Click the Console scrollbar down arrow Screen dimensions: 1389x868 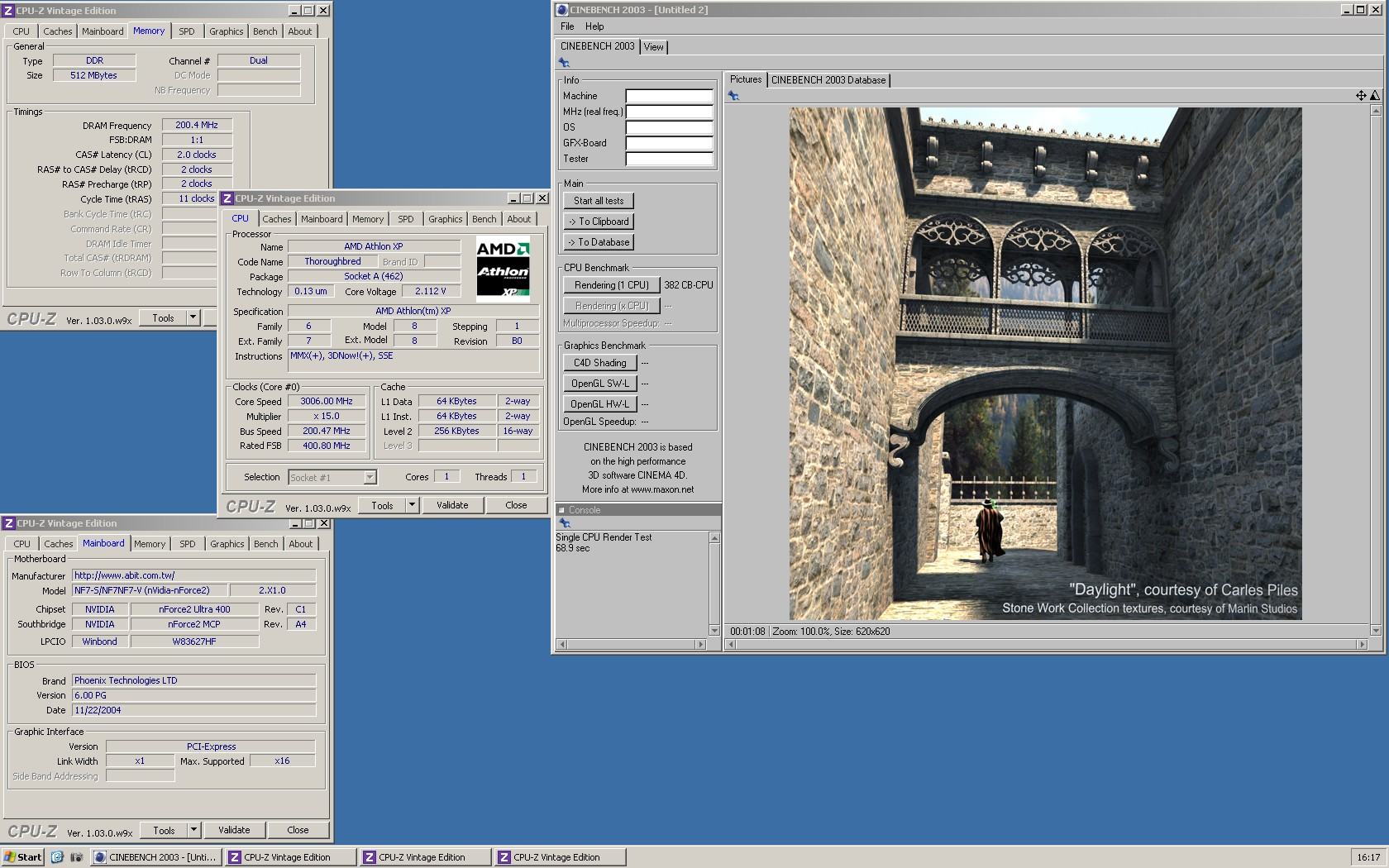[714, 631]
